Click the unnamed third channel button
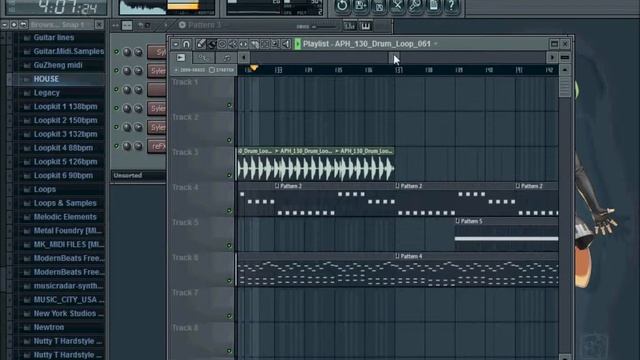This screenshot has width=640, height=360. click(157, 89)
